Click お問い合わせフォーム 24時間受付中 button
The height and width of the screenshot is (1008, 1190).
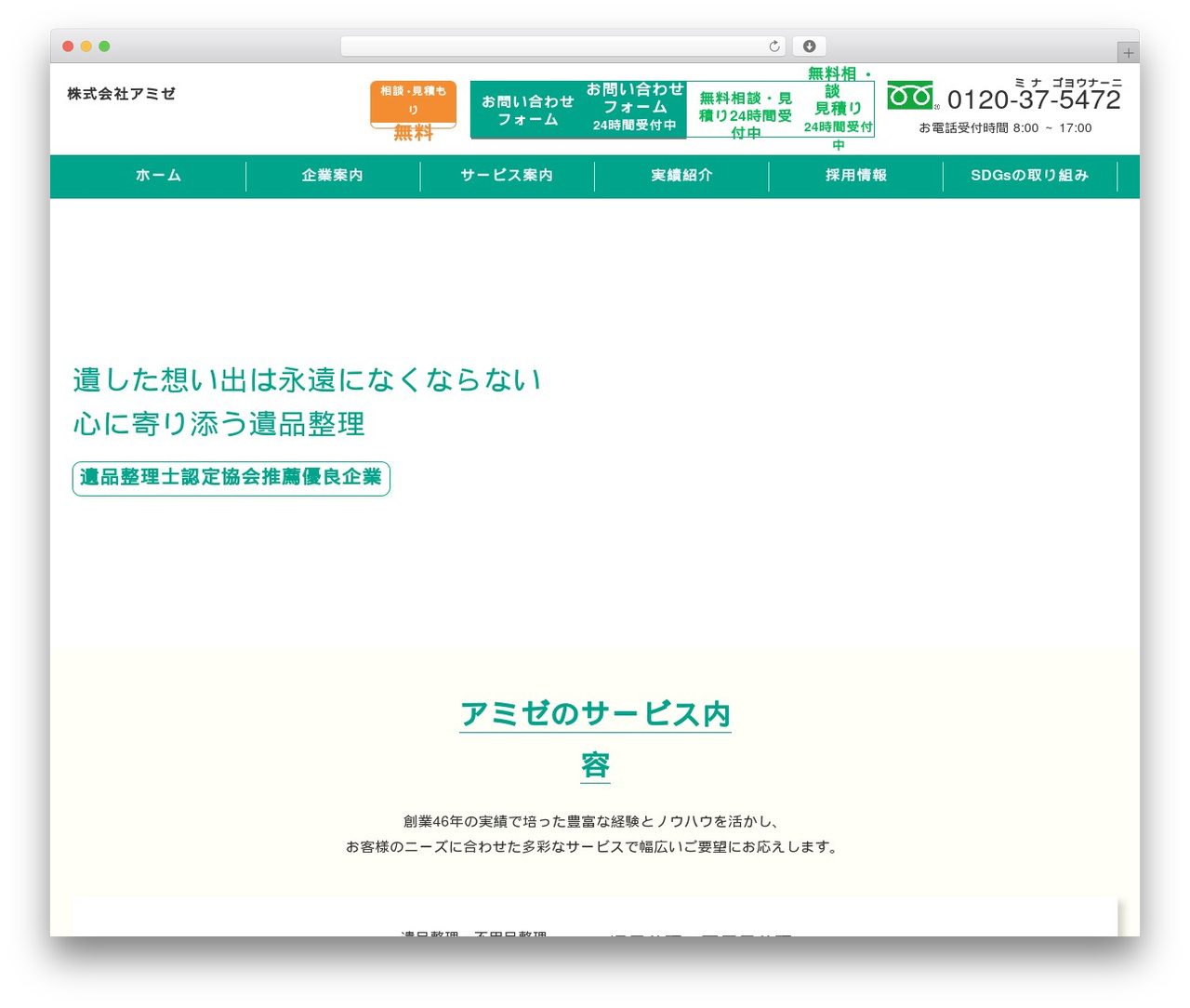pos(635,108)
